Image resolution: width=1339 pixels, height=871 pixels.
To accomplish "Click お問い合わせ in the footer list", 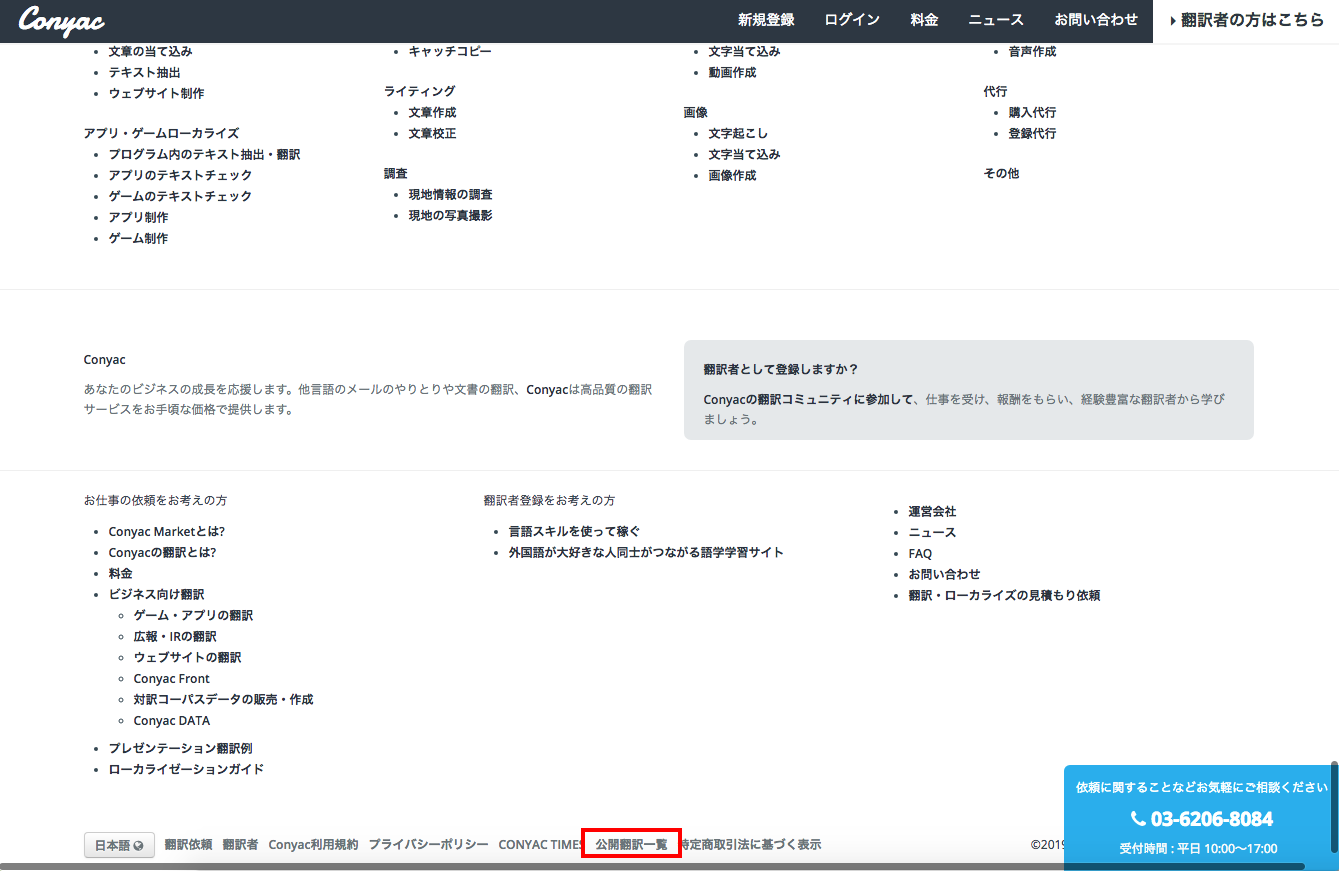I will coord(944,575).
